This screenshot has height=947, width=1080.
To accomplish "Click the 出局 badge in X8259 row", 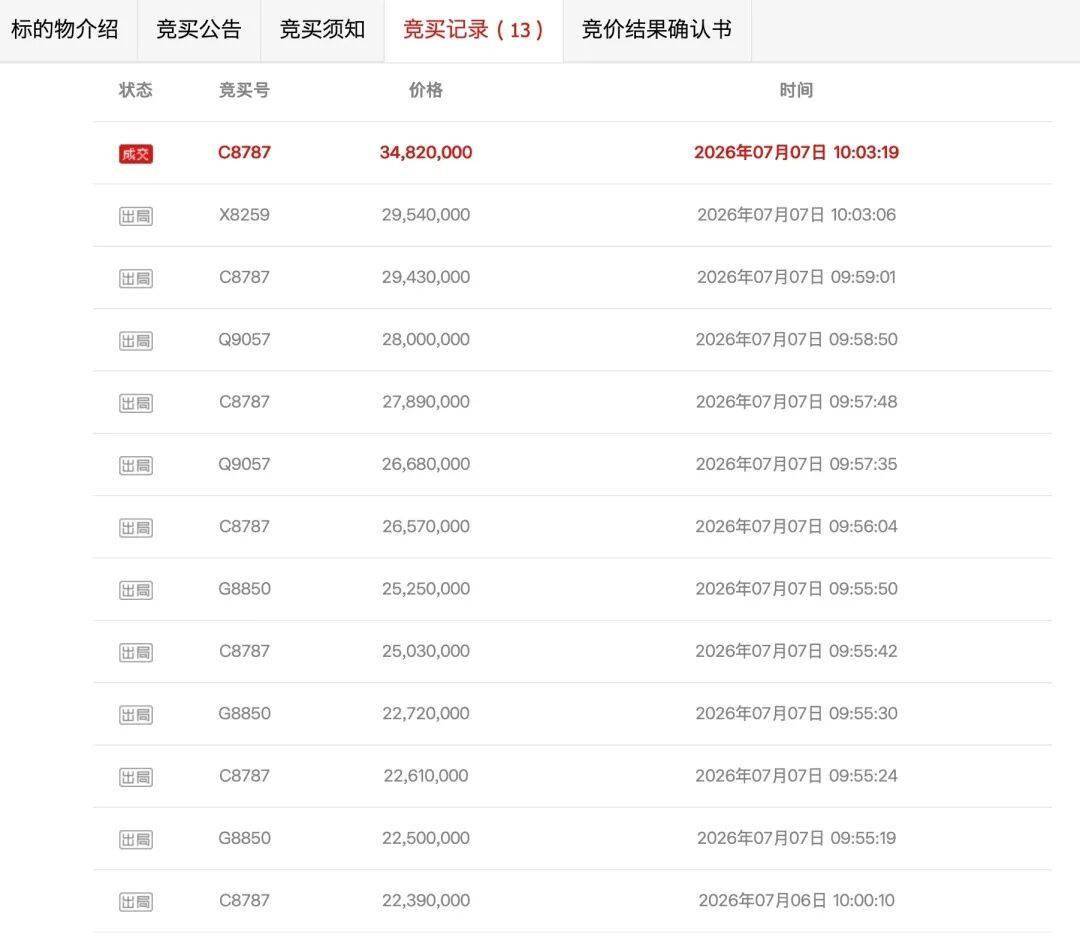I will [x=136, y=216].
